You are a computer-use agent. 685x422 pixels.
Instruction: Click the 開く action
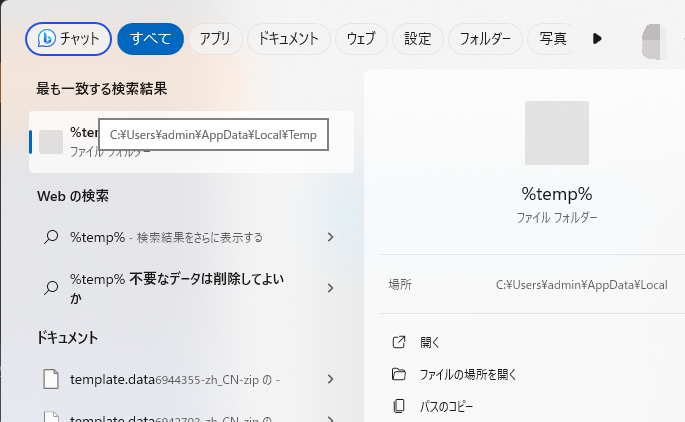pos(430,342)
